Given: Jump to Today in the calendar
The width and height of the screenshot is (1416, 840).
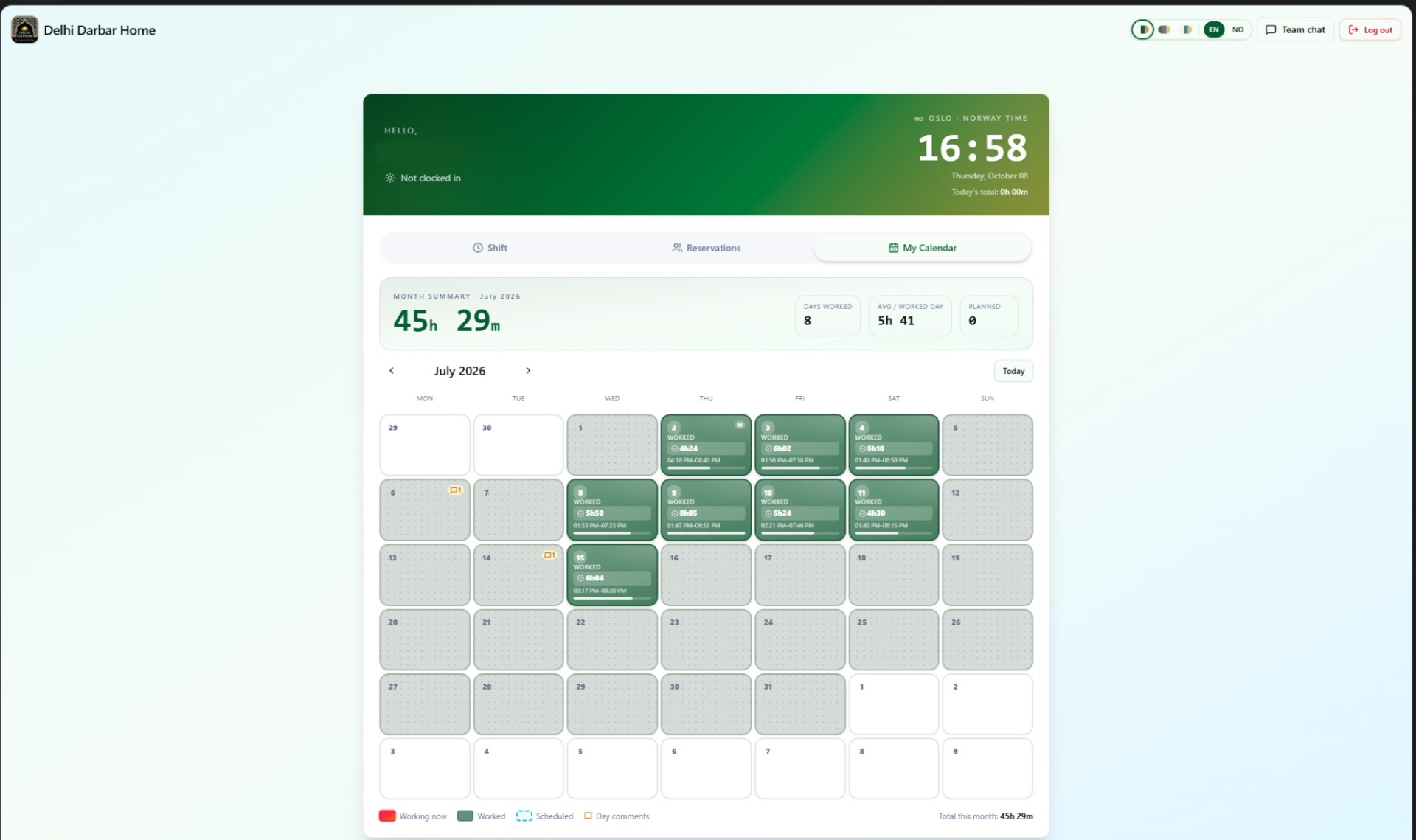Looking at the screenshot, I should click(x=1013, y=371).
